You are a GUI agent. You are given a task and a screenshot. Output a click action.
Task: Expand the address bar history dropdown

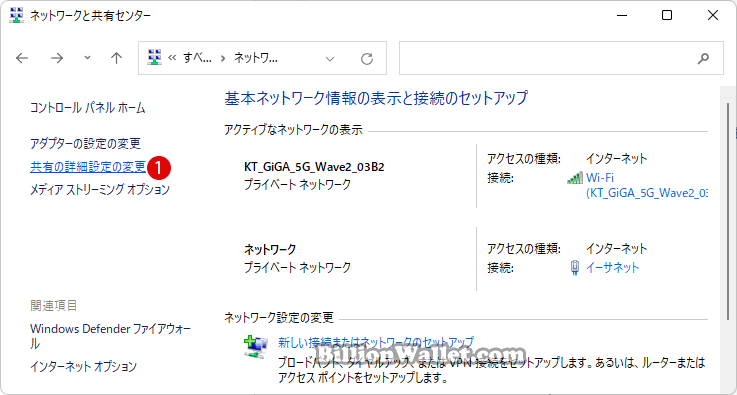click(x=330, y=59)
